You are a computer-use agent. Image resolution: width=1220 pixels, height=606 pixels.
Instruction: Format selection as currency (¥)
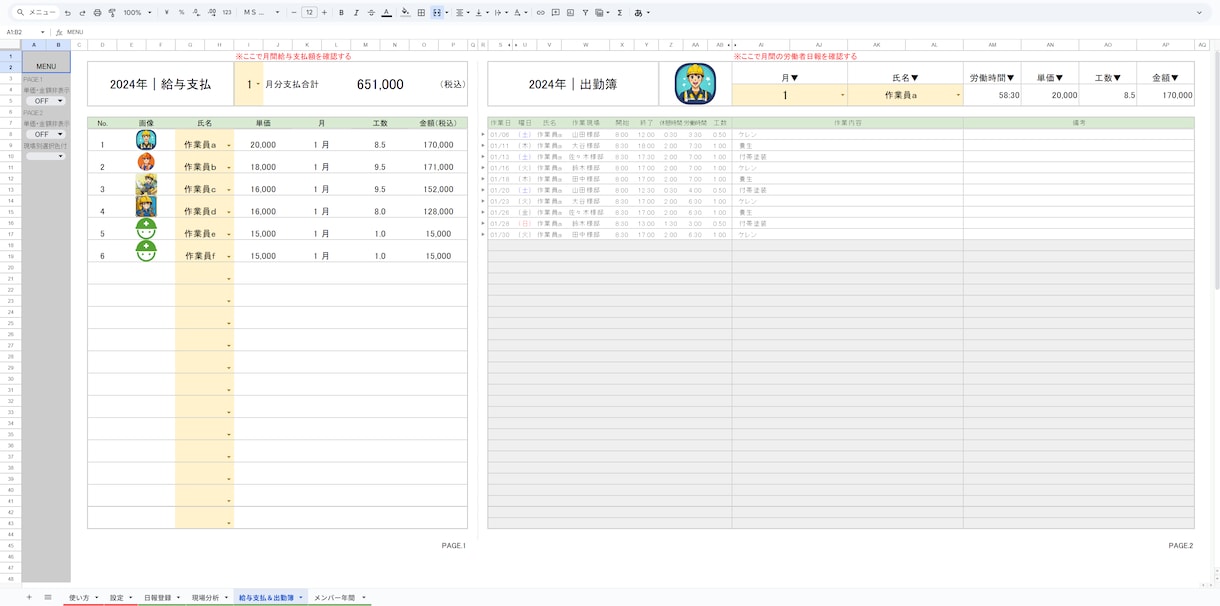tap(166, 13)
